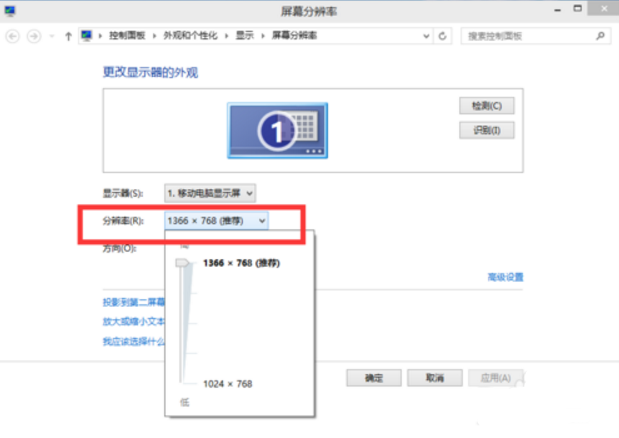Click in the 搜索控制面板 search field

tap(528, 36)
